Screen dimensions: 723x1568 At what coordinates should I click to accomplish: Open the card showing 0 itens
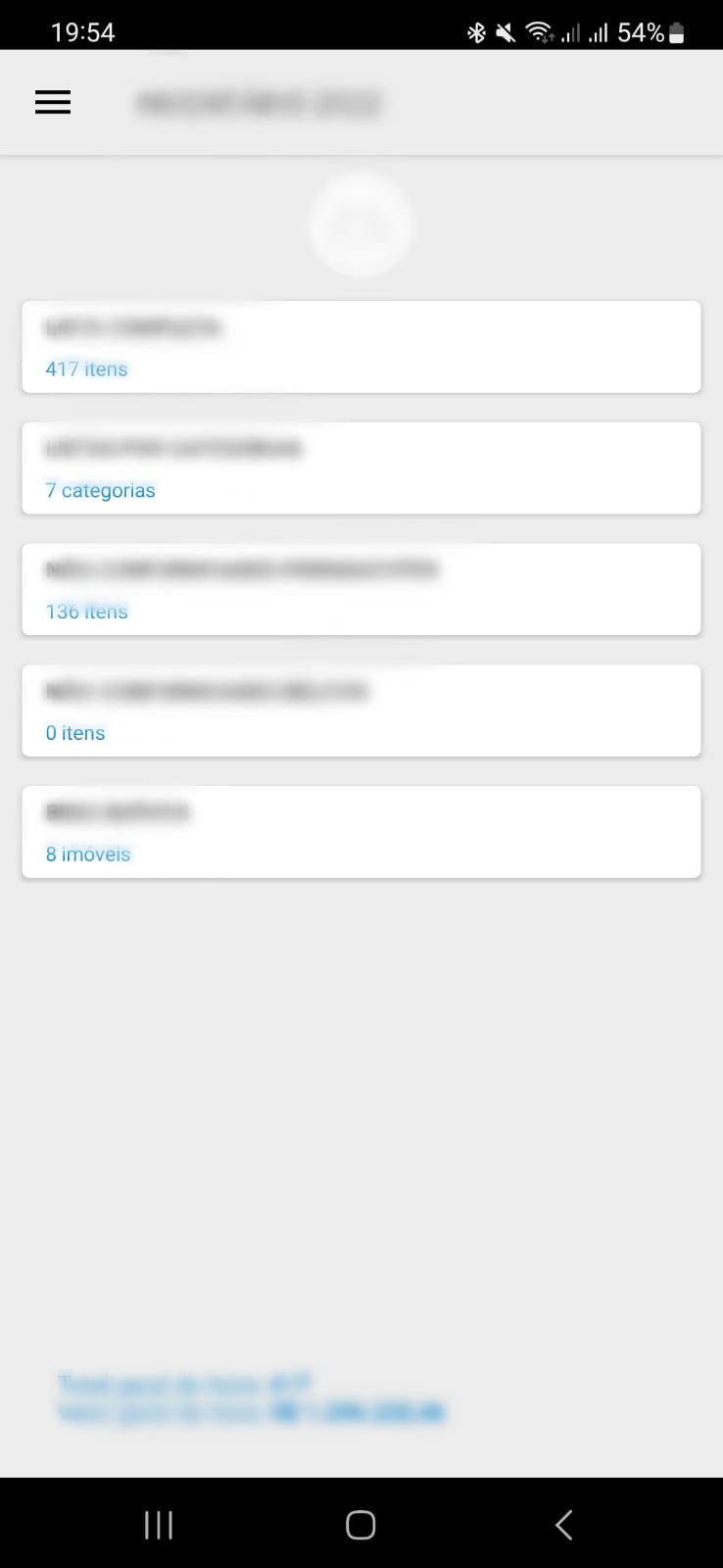(x=361, y=710)
